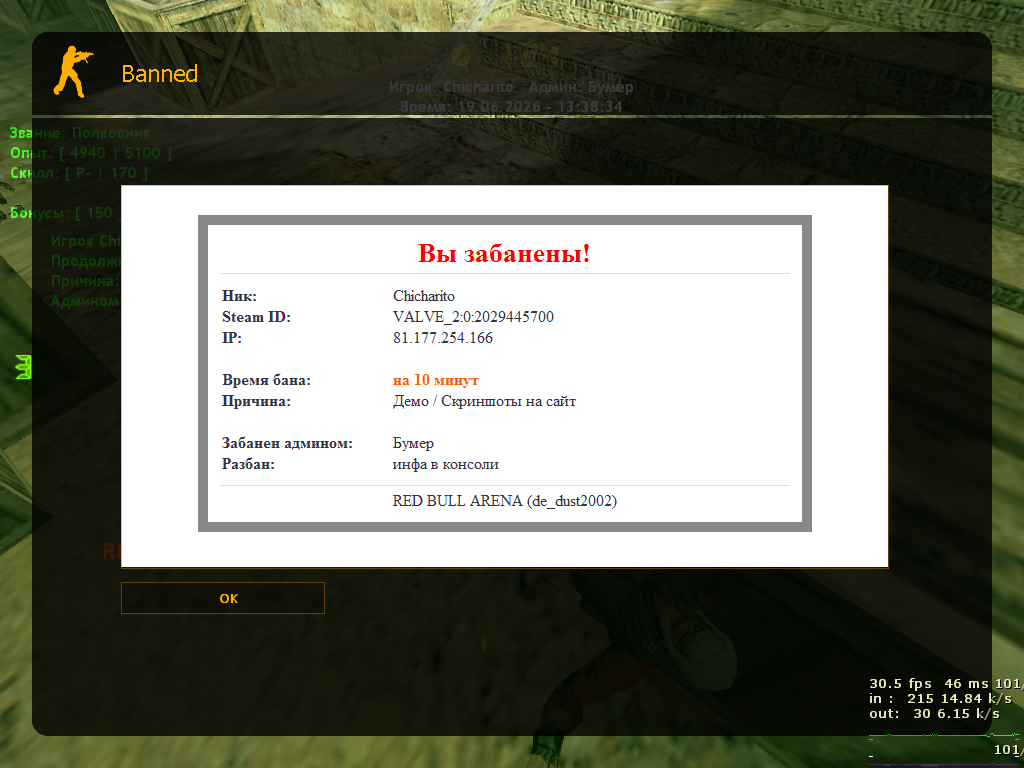Image resolution: width=1024 pixels, height=768 pixels.
Task: Click the 'Ник:' label
Action: [240, 296]
